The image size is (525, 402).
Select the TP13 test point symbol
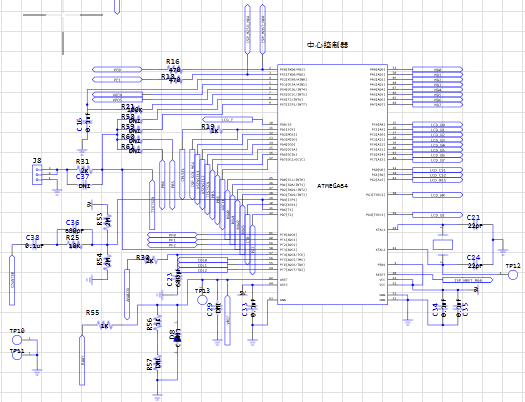(x=202, y=300)
